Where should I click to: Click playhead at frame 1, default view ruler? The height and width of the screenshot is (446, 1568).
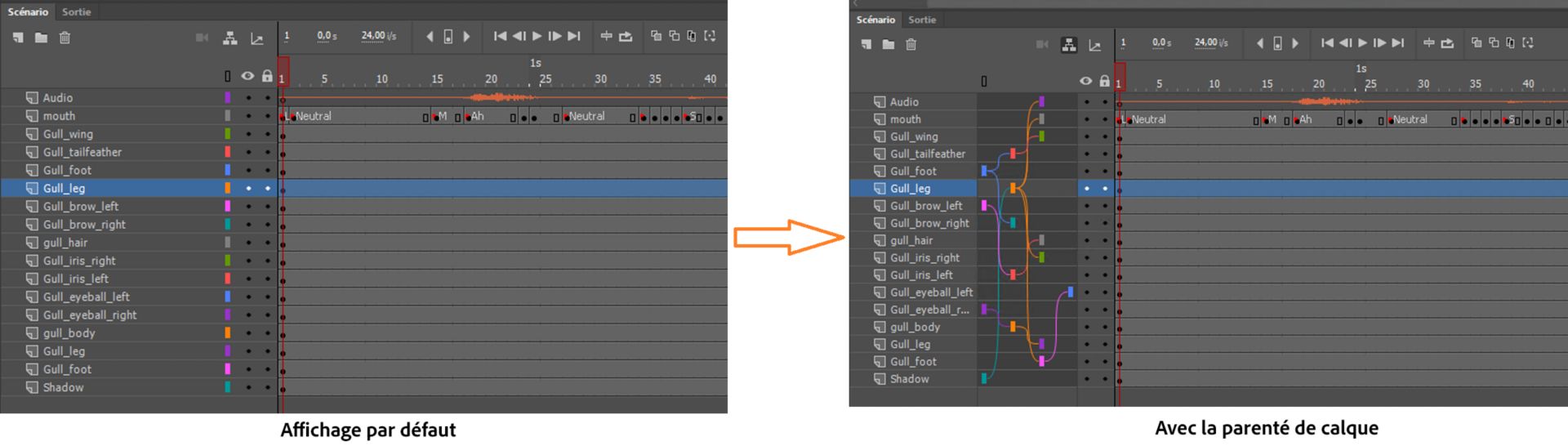[283, 72]
